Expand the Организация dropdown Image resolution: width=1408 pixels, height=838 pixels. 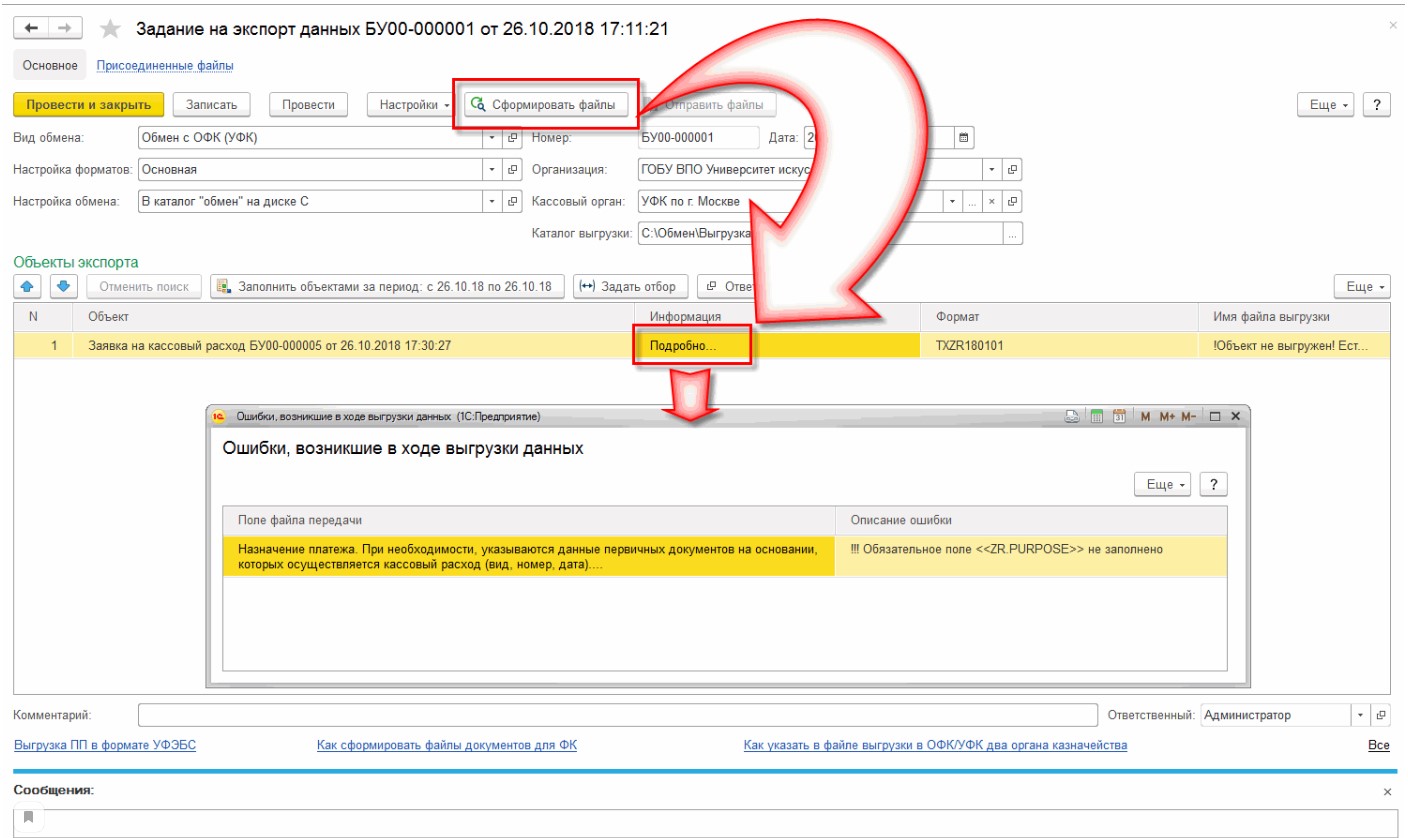pyautogui.click(x=992, y=170)
